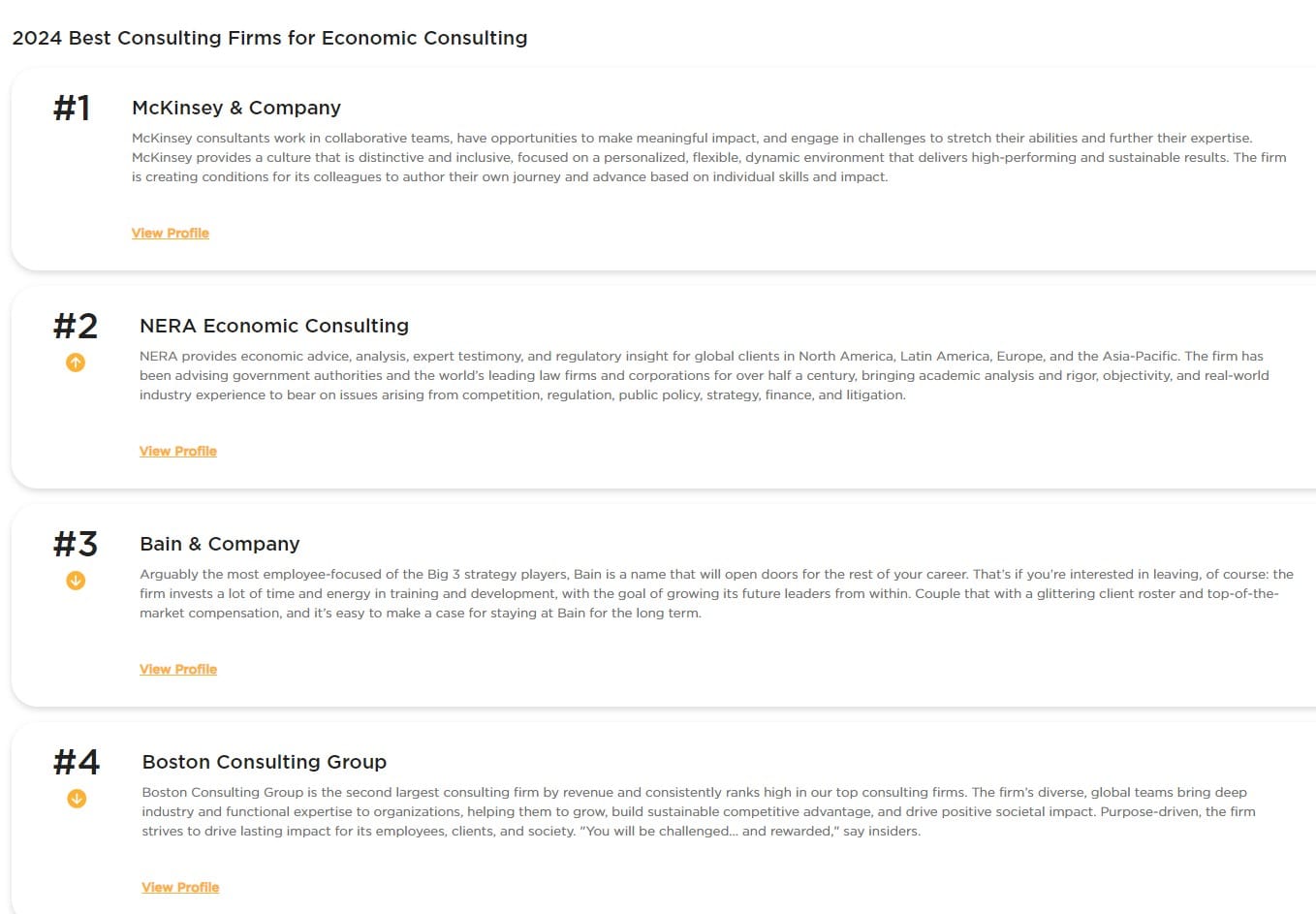
Task: Click the NERA description paragraph
Action: pyautogui.click(x=705, y=375)
